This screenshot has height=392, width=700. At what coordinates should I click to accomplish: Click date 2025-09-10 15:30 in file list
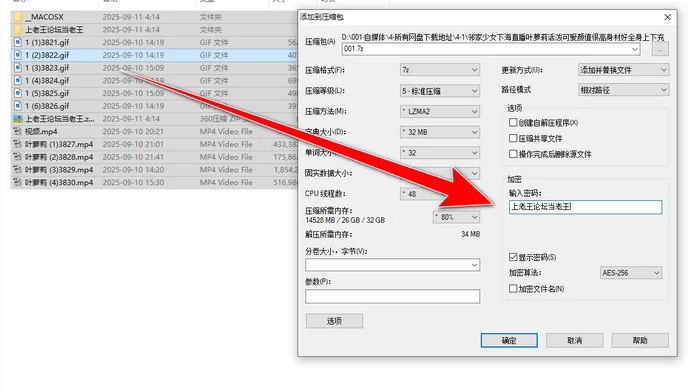(133, 182)
